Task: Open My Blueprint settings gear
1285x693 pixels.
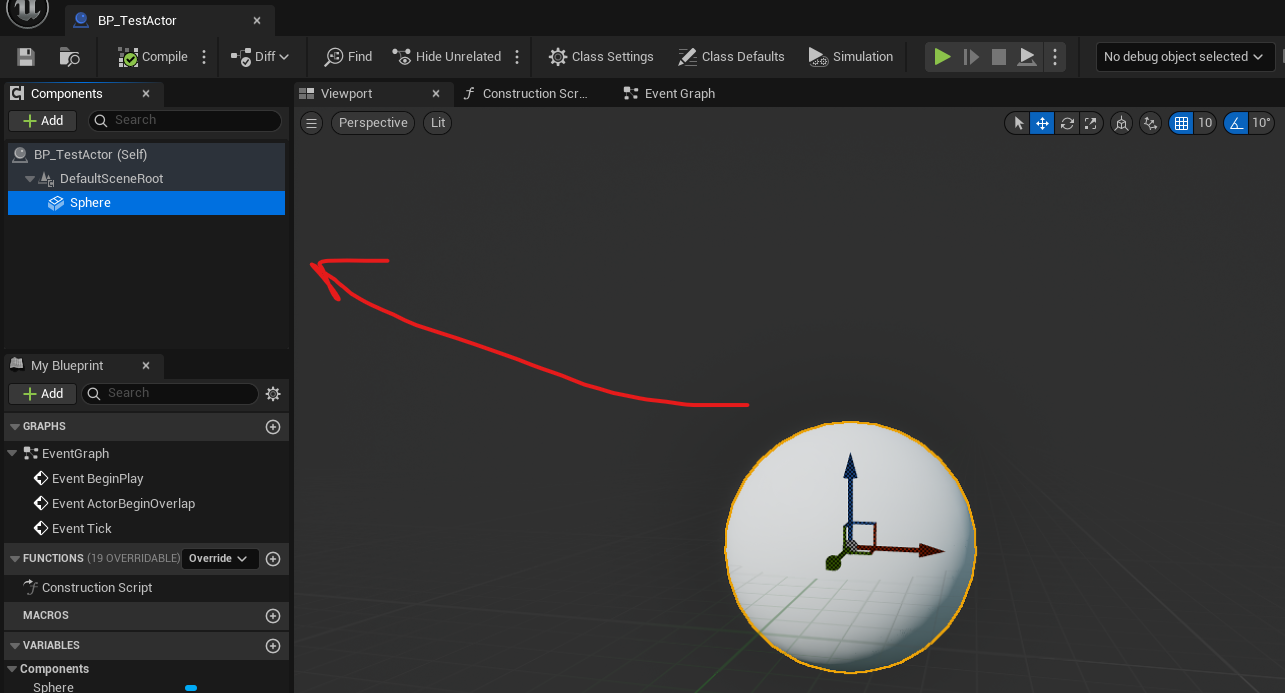Action: pos(273,394)
